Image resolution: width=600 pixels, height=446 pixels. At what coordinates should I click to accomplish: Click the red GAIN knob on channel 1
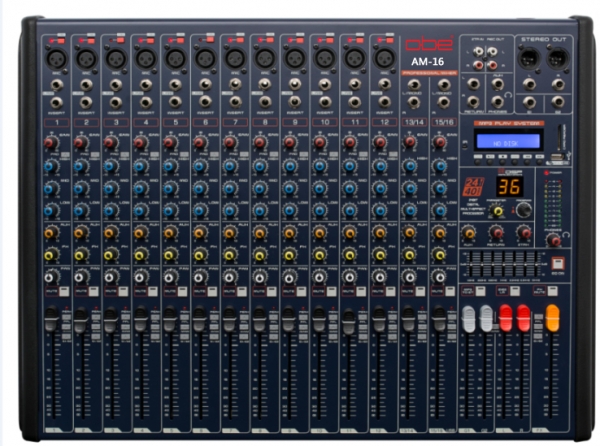(50, 143)
